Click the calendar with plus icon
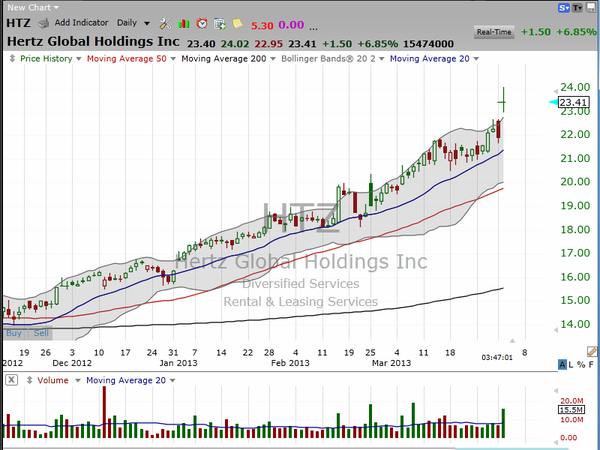 point(220,24)
